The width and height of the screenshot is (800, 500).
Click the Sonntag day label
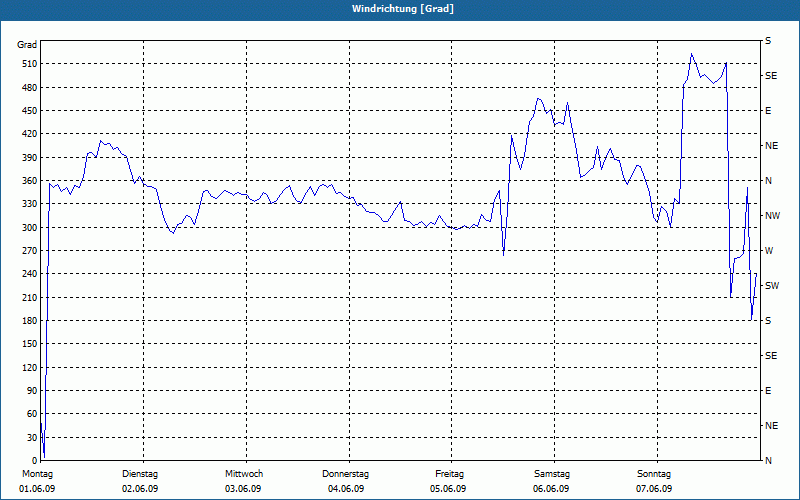coord(654,474)
